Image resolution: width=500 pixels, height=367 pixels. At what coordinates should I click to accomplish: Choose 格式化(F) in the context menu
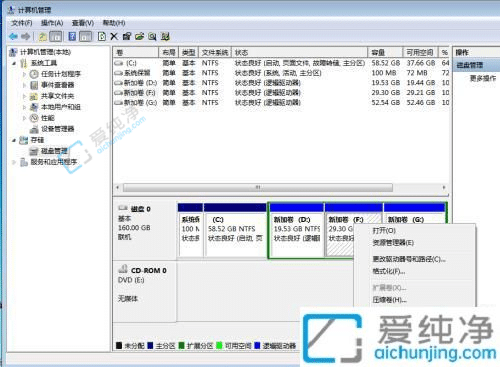(389, 271)
